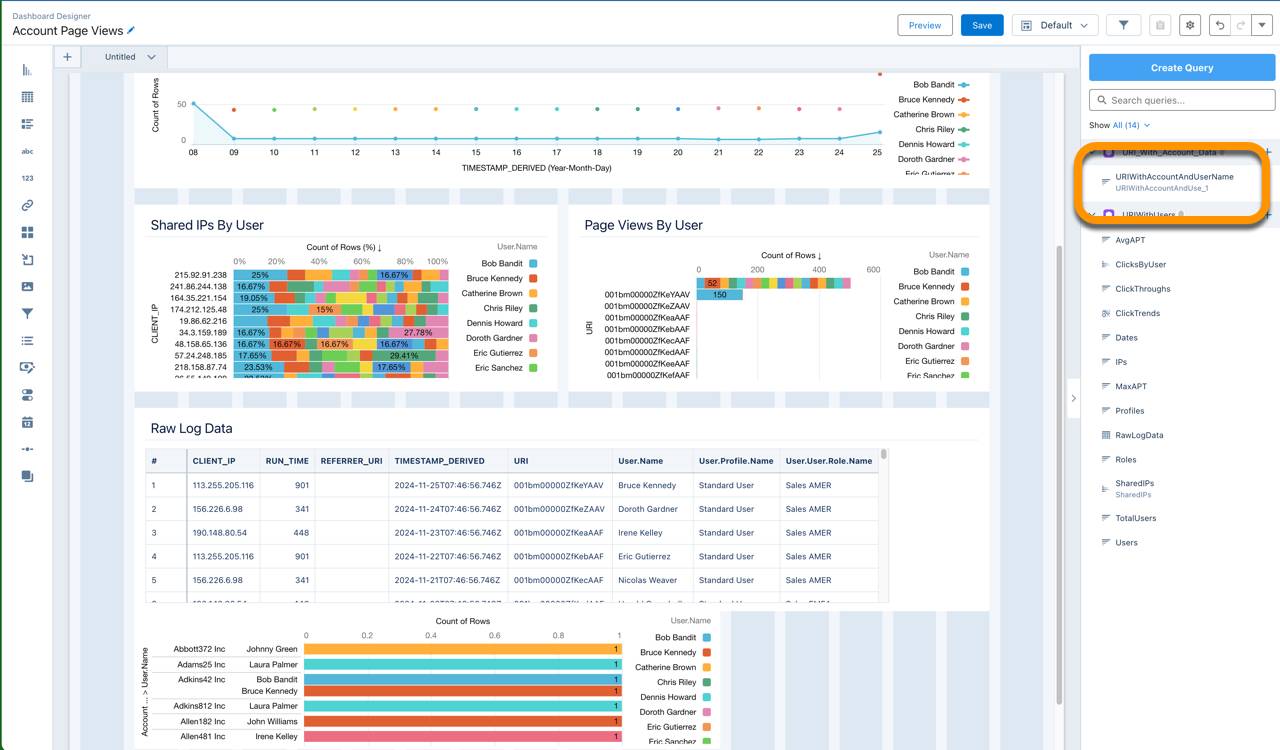Select the component widget icon with arrow
The height and width of the screenshot is (750, 1280).
pyautogui.click(x=27, y=260)
